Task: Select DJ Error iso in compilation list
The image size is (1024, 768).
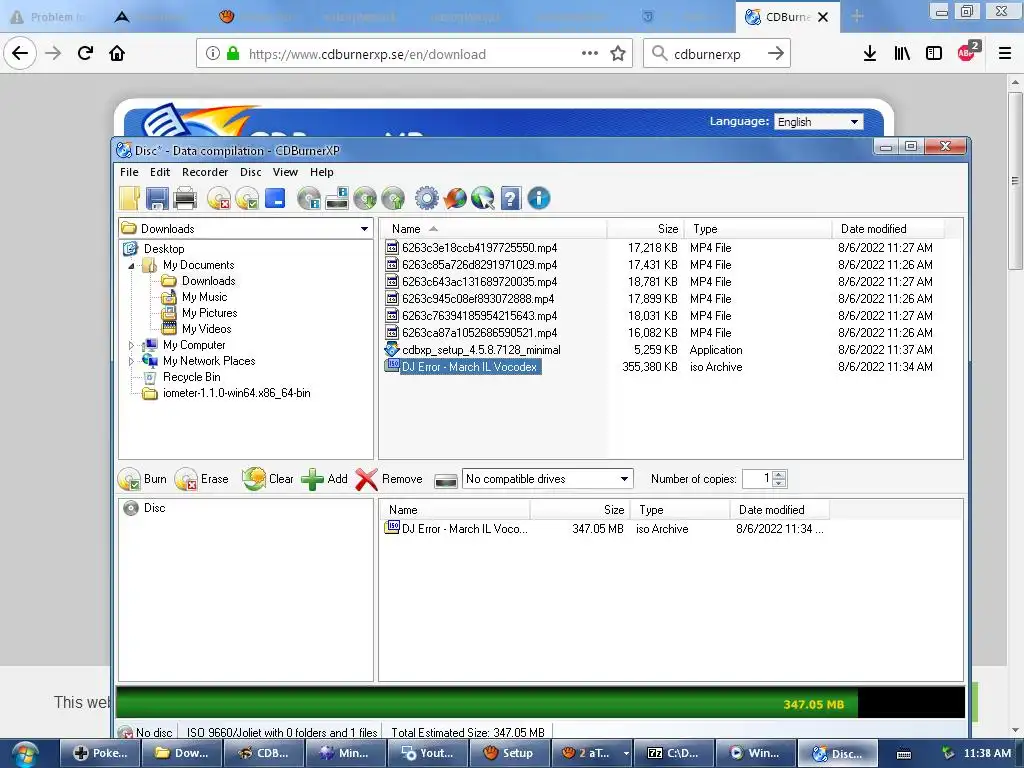Action: (x=464, y=529)
